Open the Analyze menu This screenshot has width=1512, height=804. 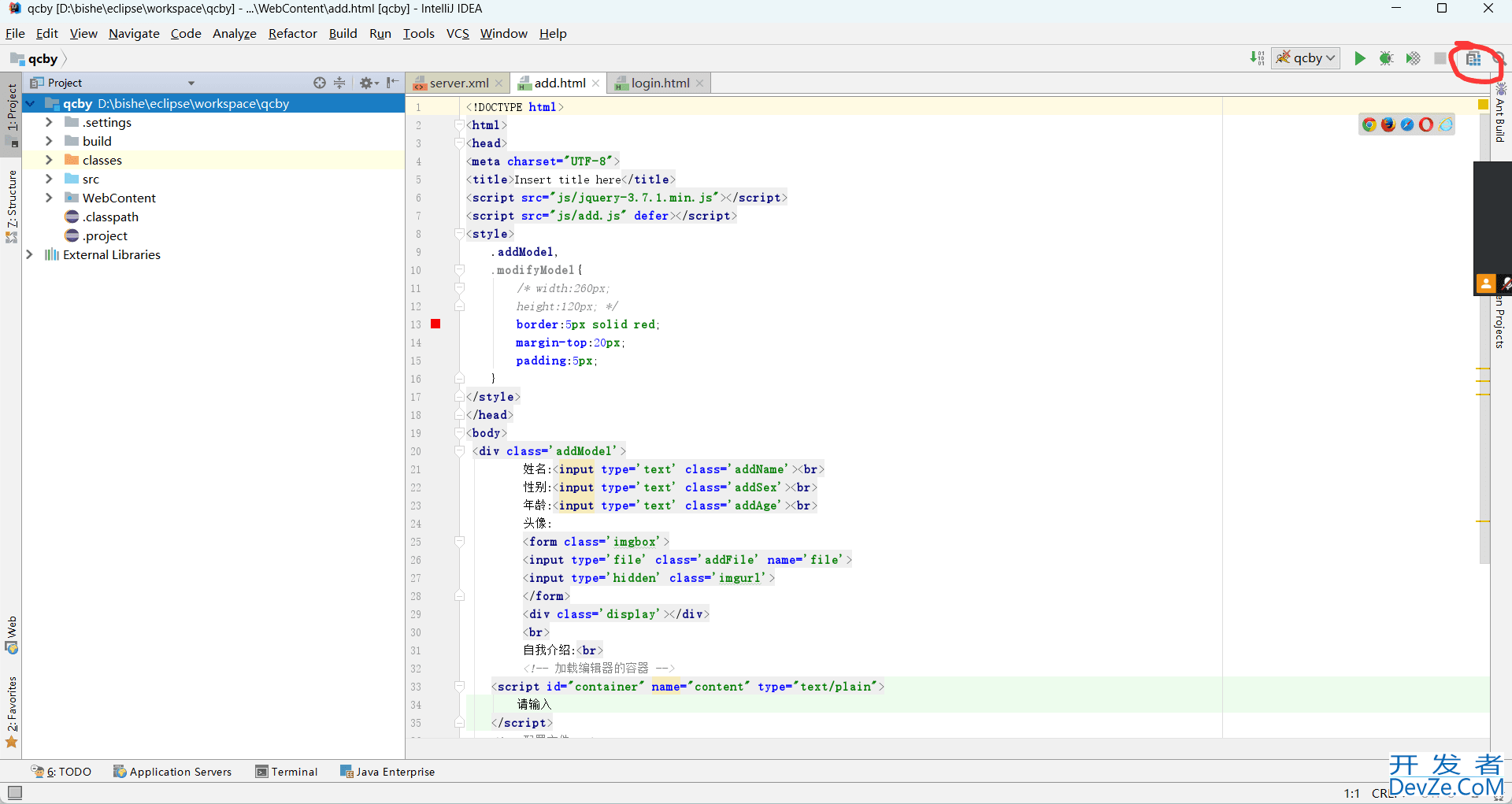[234, 33]
